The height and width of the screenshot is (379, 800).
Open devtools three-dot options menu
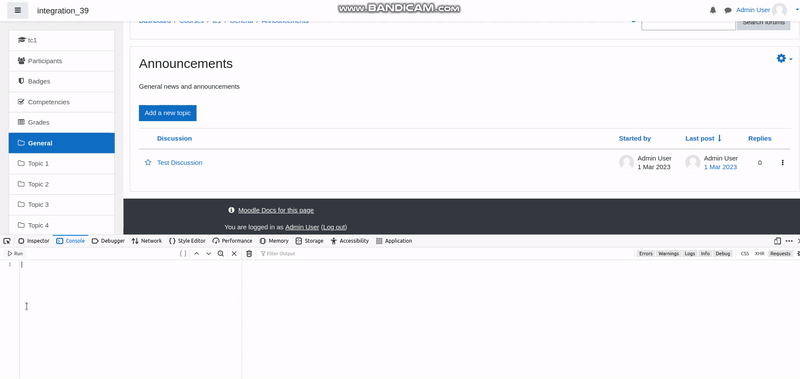click(x=789, y=241)
